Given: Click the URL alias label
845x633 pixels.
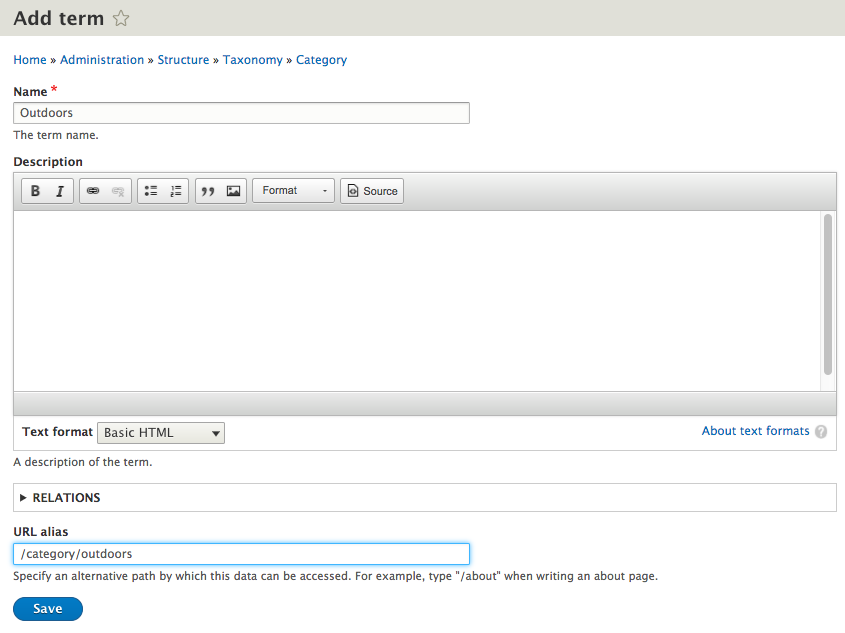Looking at the screenshot, I should point(41,532).
